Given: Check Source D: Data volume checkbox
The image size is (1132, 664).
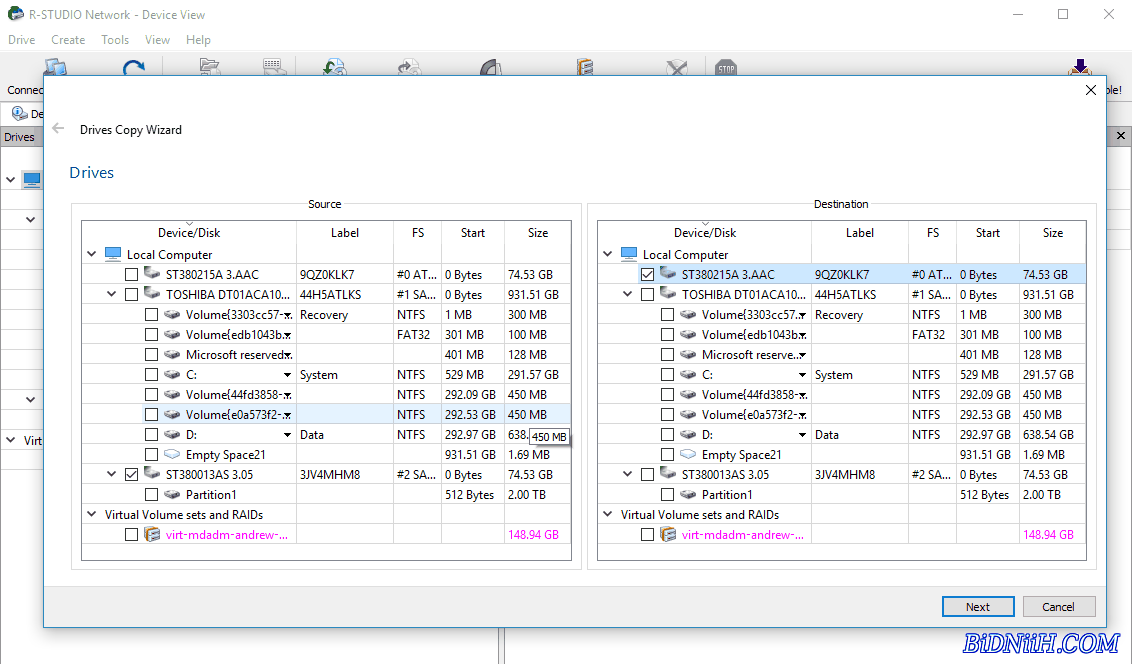Looking at the screenshot, I should 152,434.
